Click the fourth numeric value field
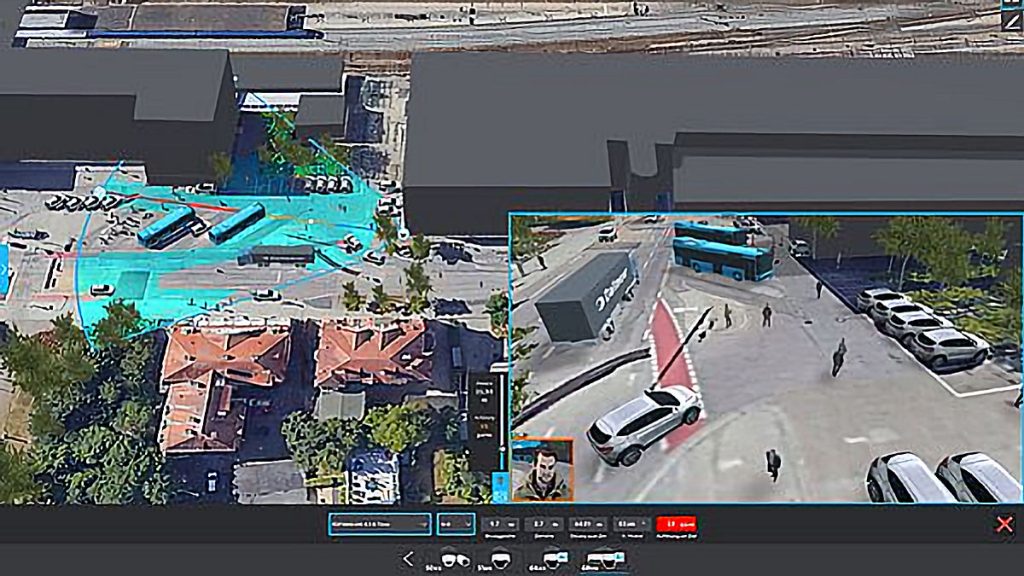Image resolution: width=1024 pixels, height=576 pixels. [630, 523]
